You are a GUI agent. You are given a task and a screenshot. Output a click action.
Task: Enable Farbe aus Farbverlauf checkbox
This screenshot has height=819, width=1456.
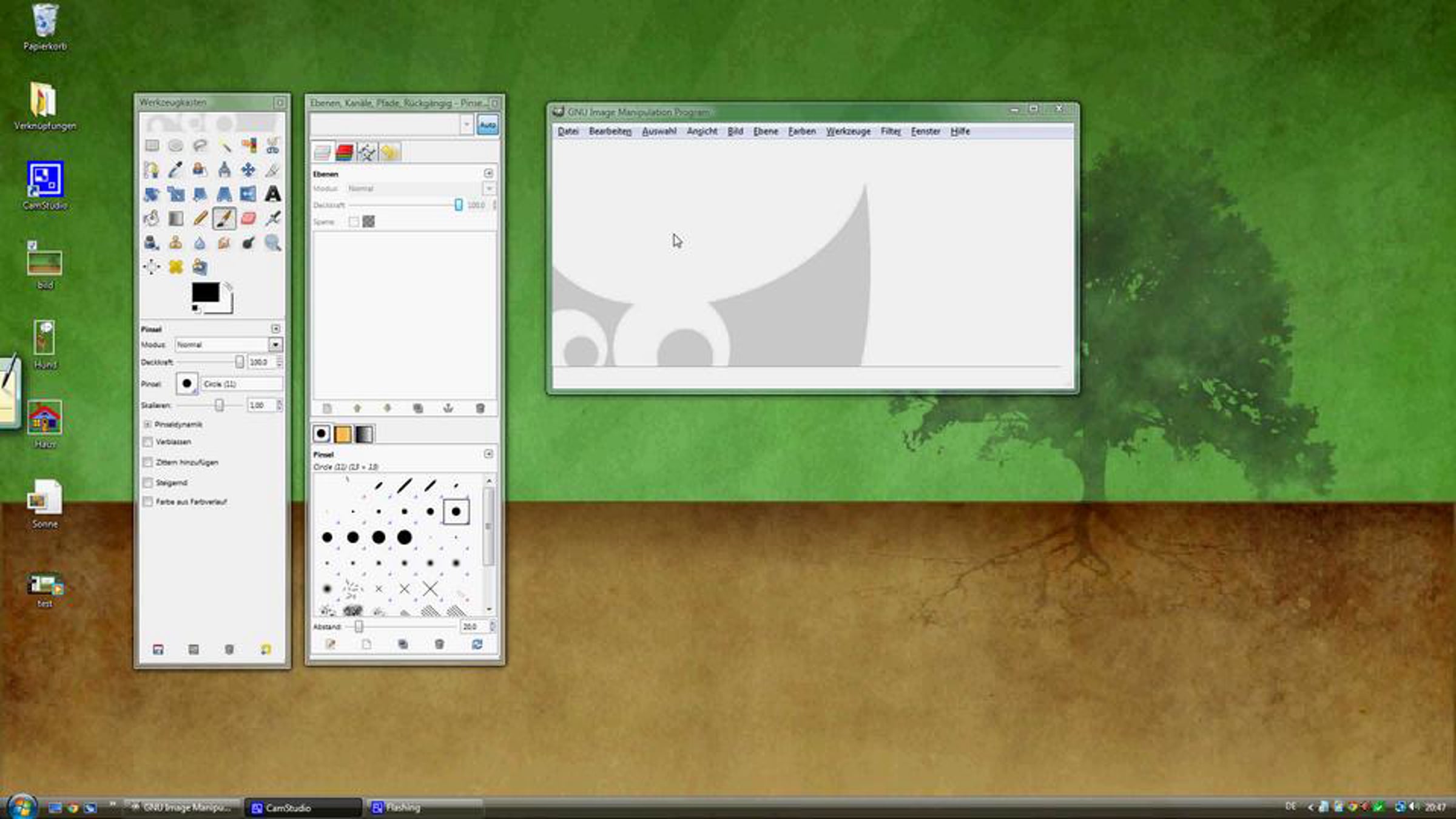pyautogui.click(x=147, y=502)
